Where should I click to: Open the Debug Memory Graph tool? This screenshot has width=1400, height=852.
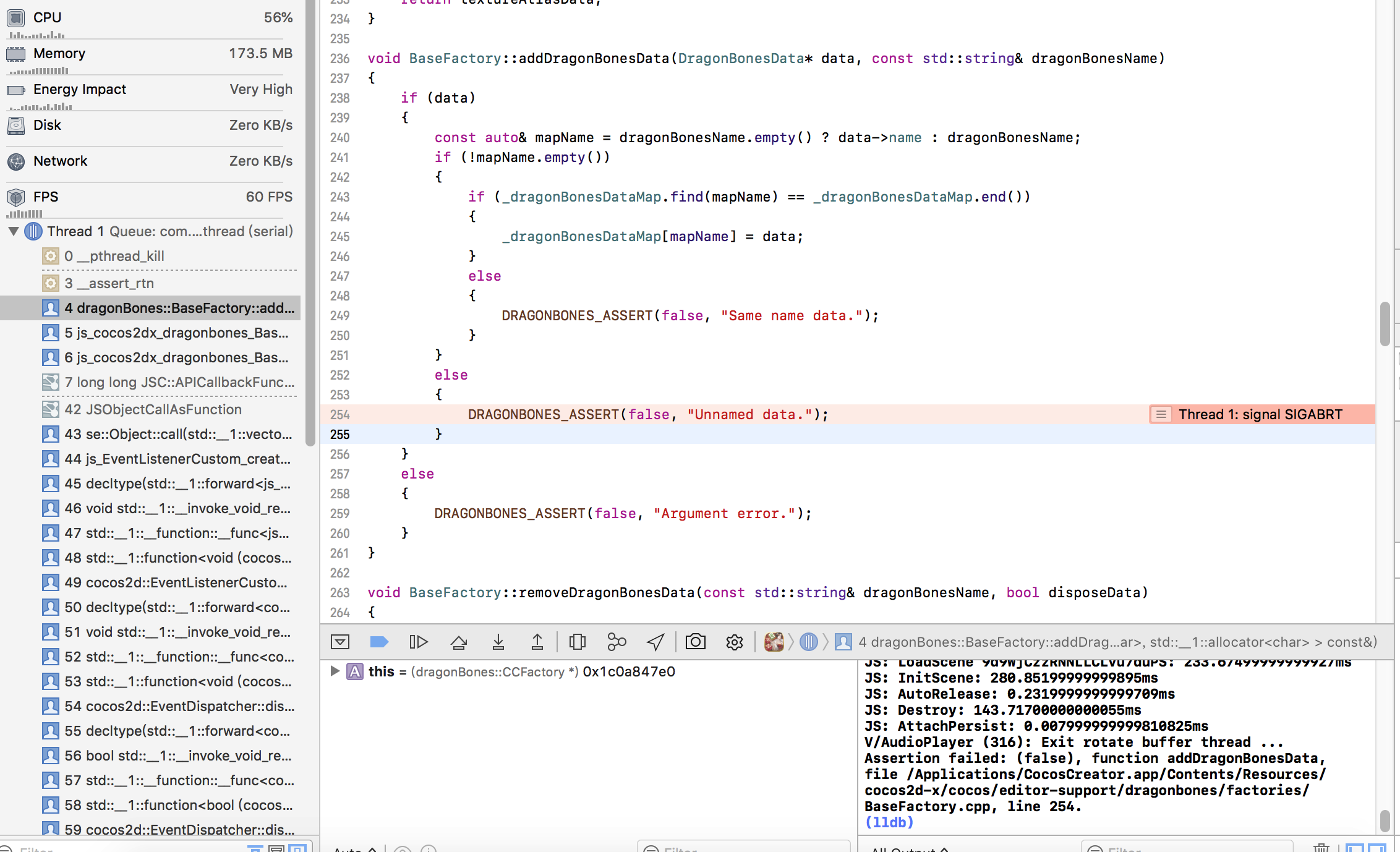pyautogui.click(x=616, y=642)
